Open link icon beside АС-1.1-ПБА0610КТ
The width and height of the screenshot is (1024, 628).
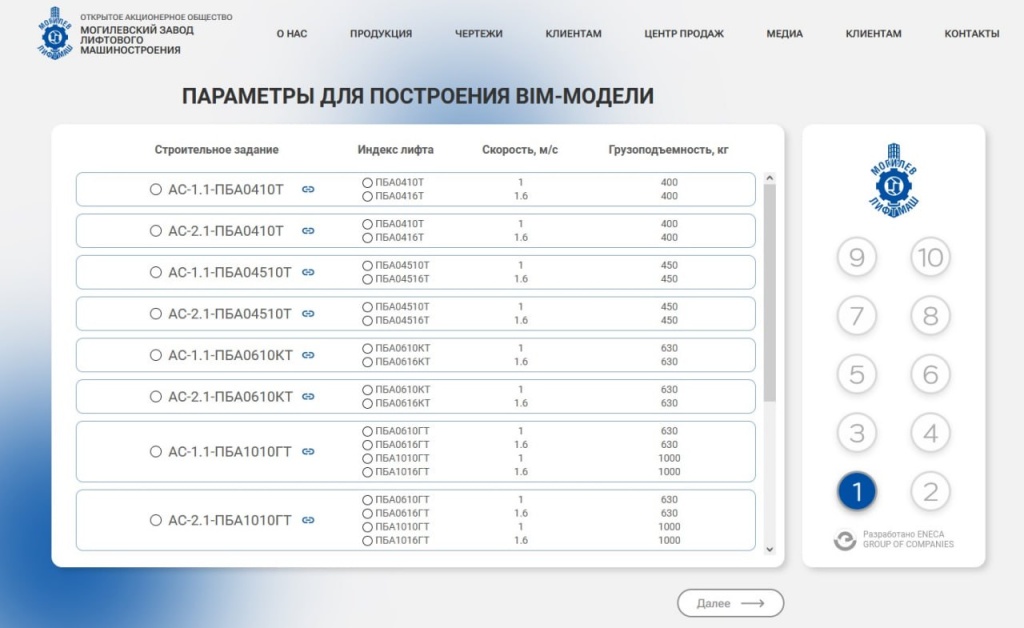(308, 355)
